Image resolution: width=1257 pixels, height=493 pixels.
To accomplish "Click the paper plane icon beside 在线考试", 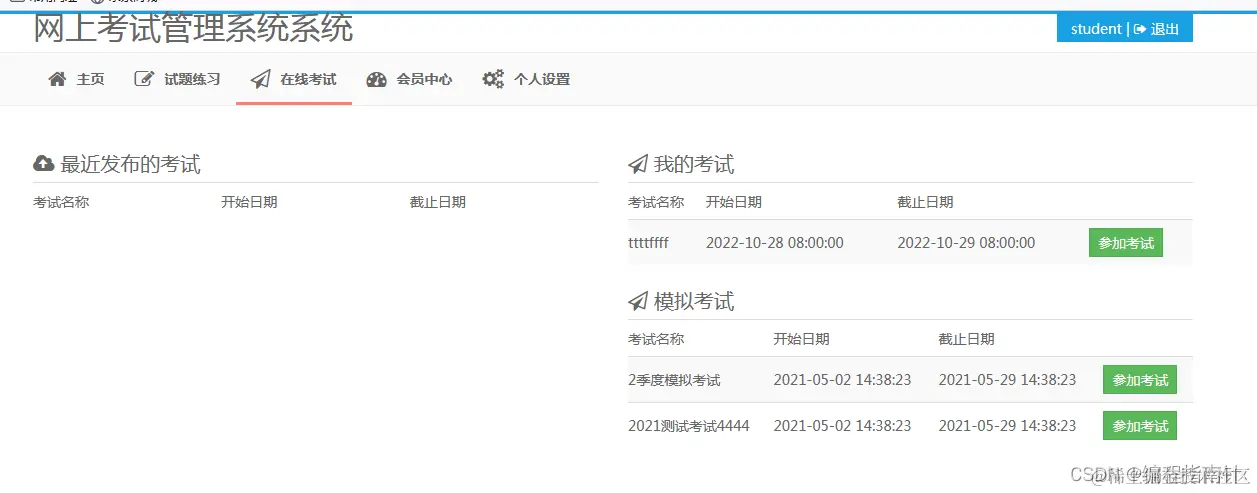I will click(261, 79).
